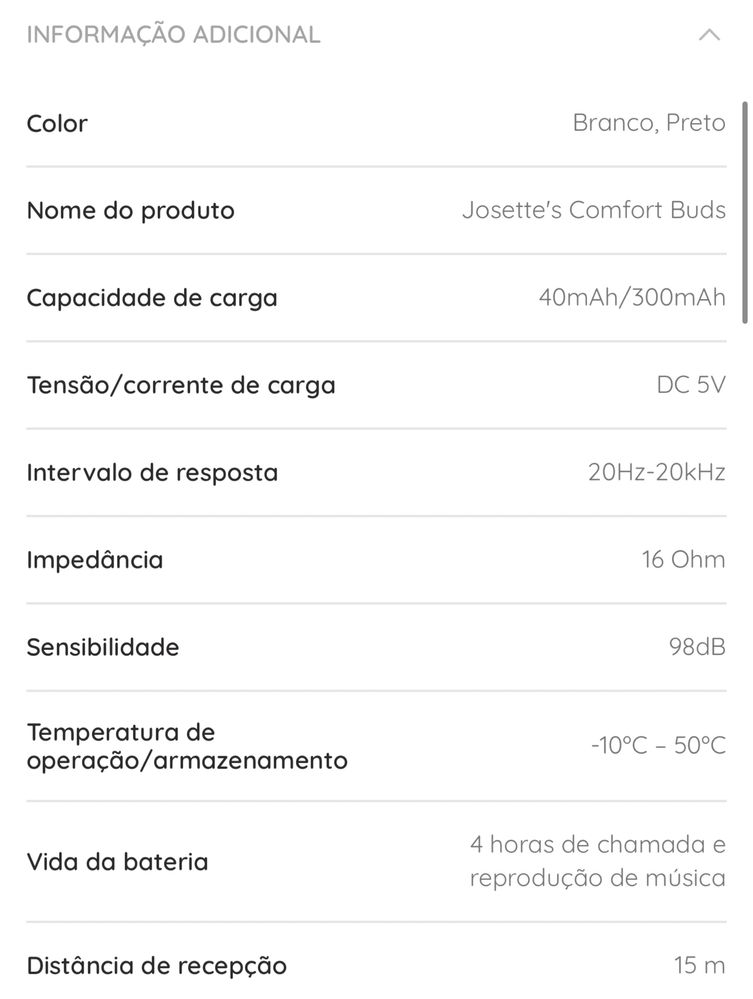
Task: Click the DC 5V value
Action: pyautogui.click(x=691, y=384)
